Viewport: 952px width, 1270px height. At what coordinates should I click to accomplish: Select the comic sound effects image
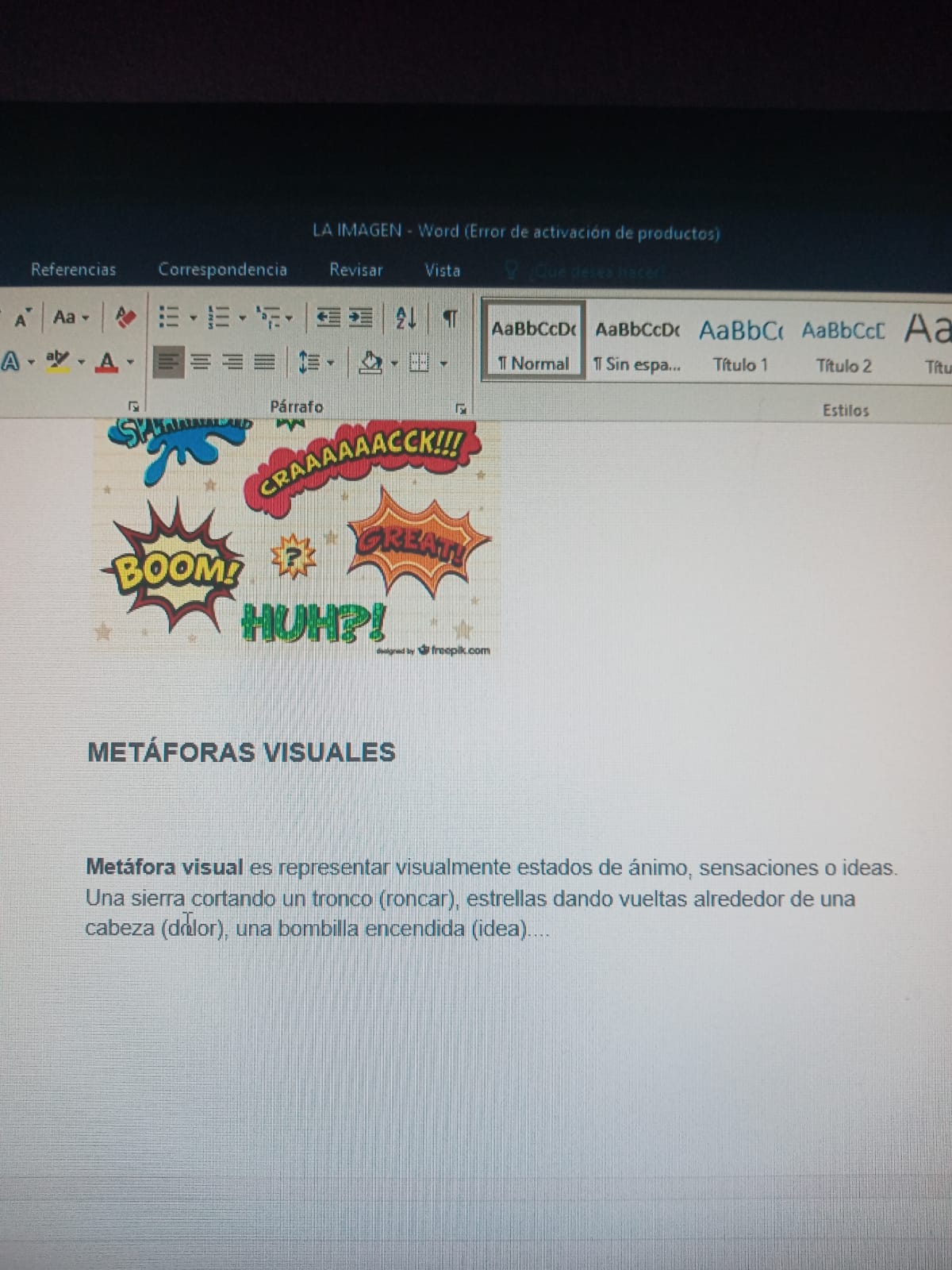click(x=297, y=537)
